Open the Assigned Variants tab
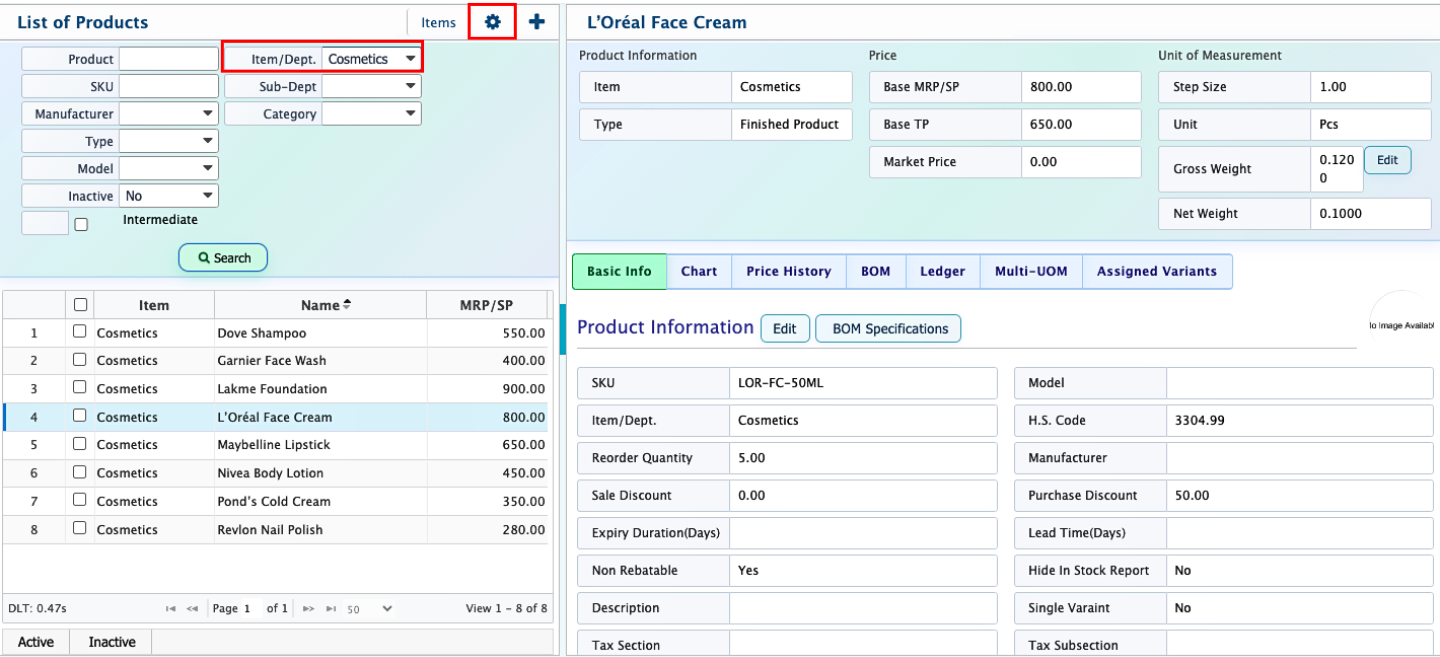The height and width of the screenshot is (657, 1440). 1157,271
